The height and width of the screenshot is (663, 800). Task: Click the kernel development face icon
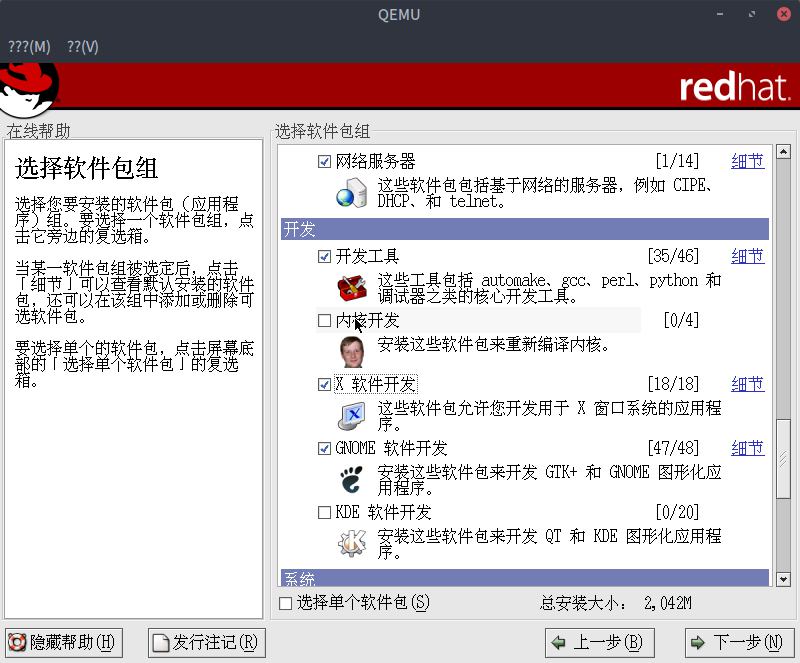tap(352, 352)
